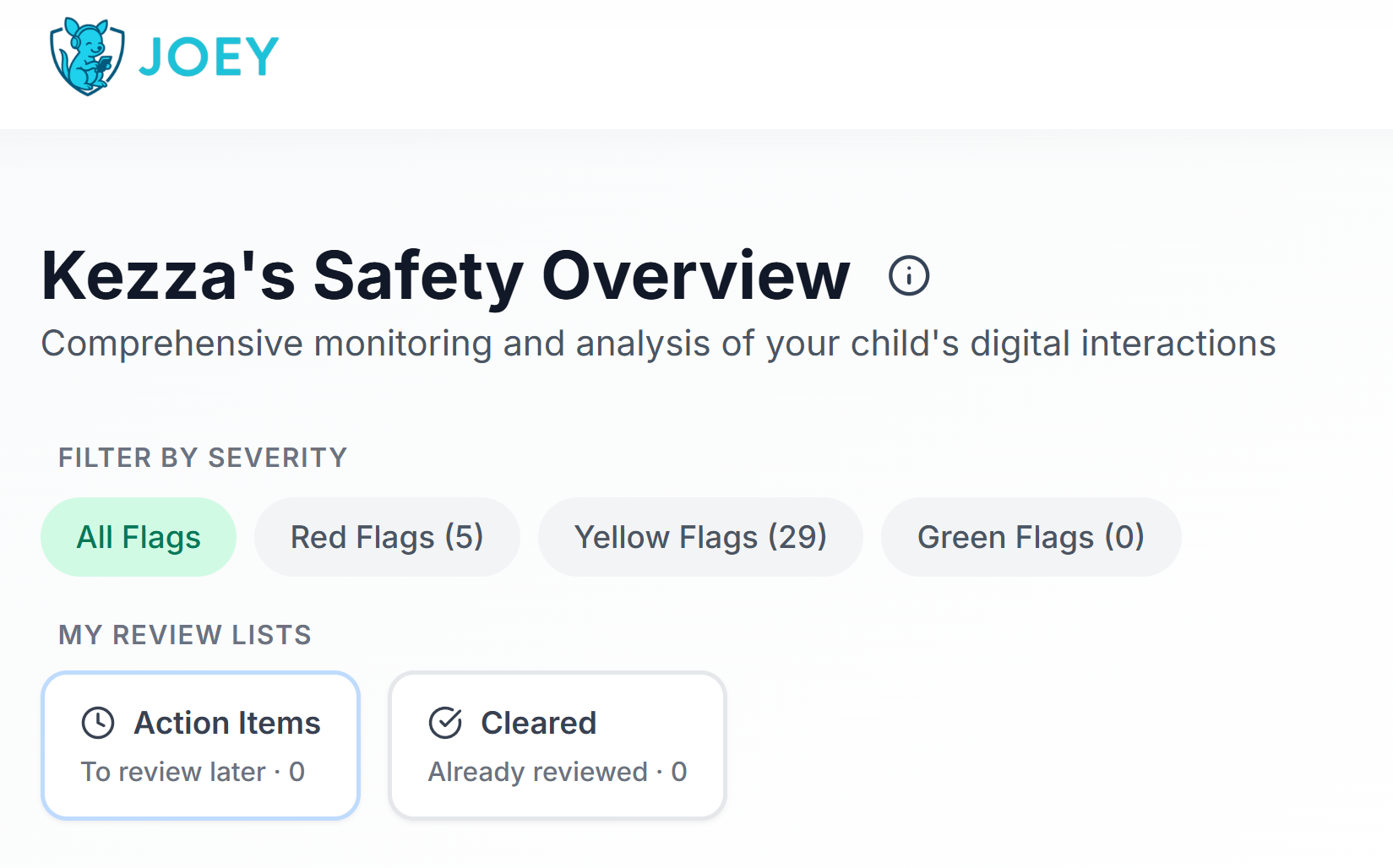Open the info tooltip beside the safety overview title
This screenshot has width=1393, height=868.
[x=909, y=274]
